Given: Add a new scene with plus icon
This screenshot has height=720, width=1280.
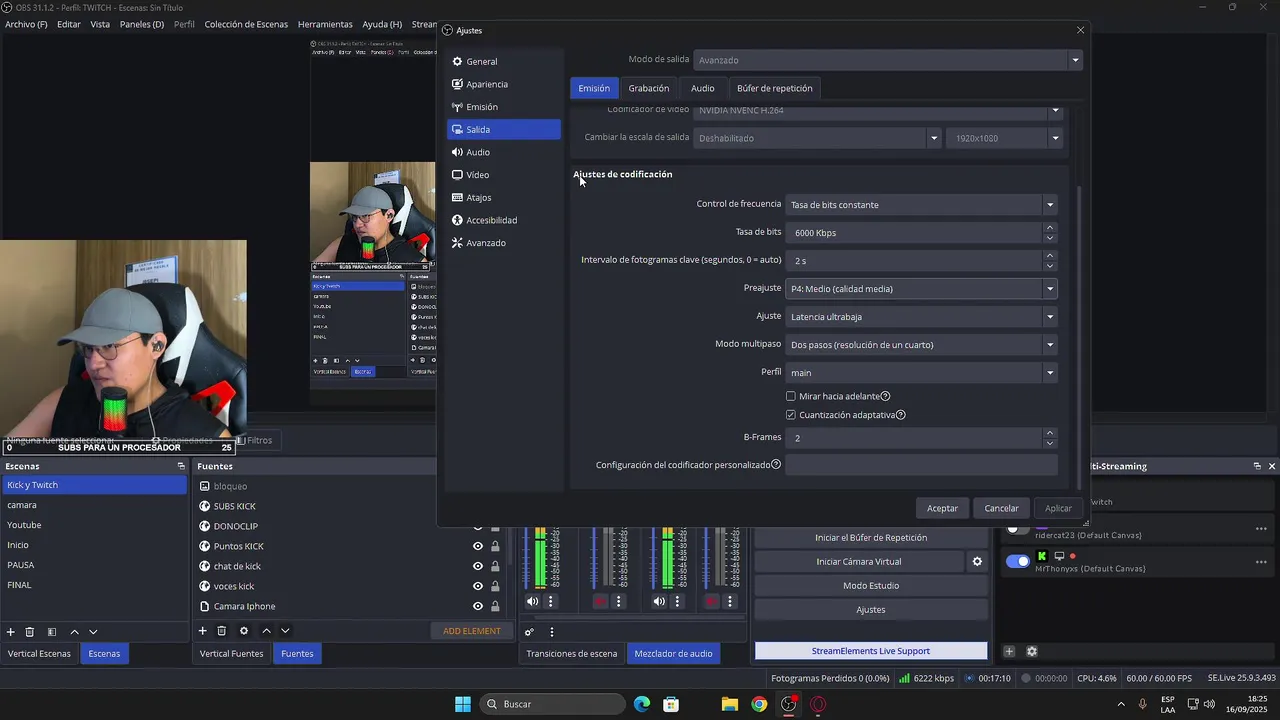Looking at the screenshot, I should pyautogui.click(x=11, y=632).
